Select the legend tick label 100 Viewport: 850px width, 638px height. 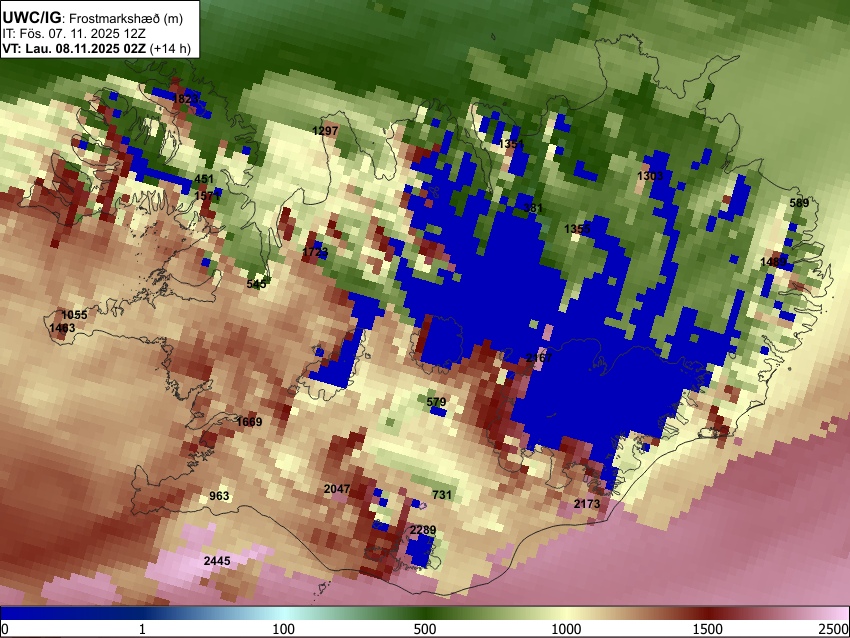[x=284, y=629]
